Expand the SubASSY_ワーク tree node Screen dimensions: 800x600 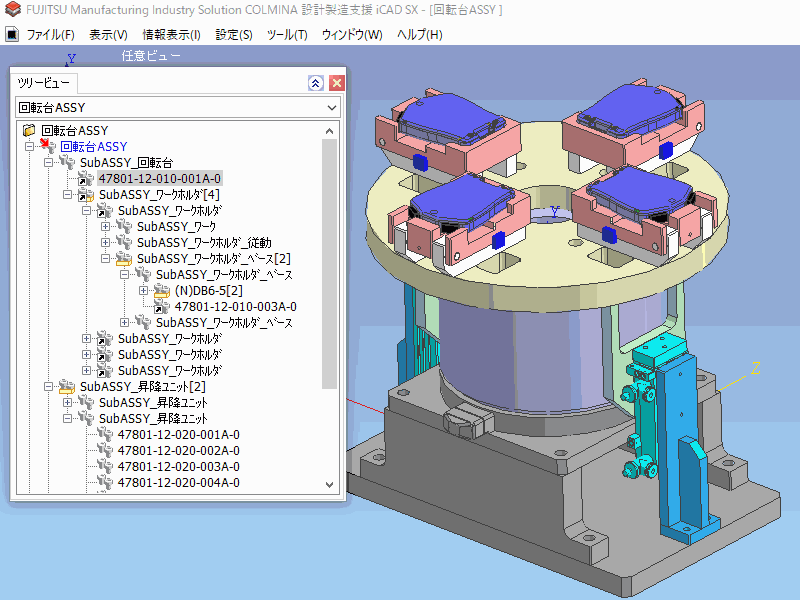pos(106,227)
